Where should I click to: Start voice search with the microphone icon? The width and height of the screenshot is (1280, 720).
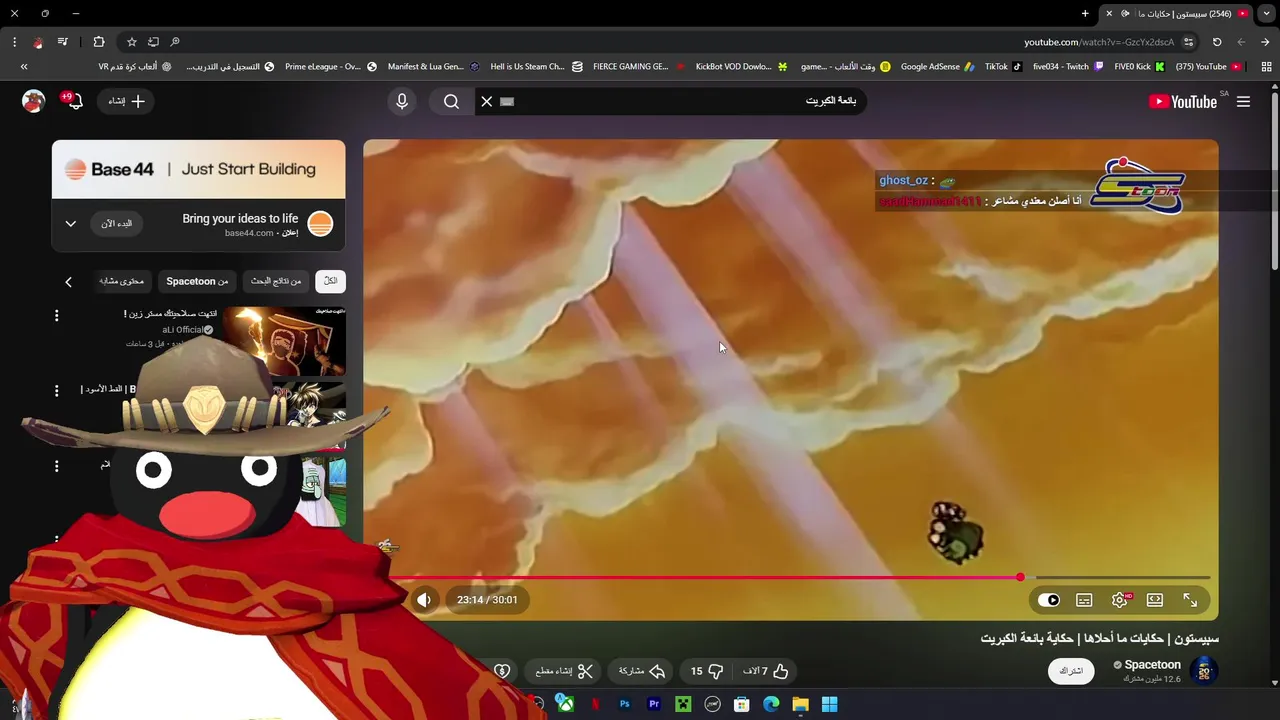pos(402,101)
